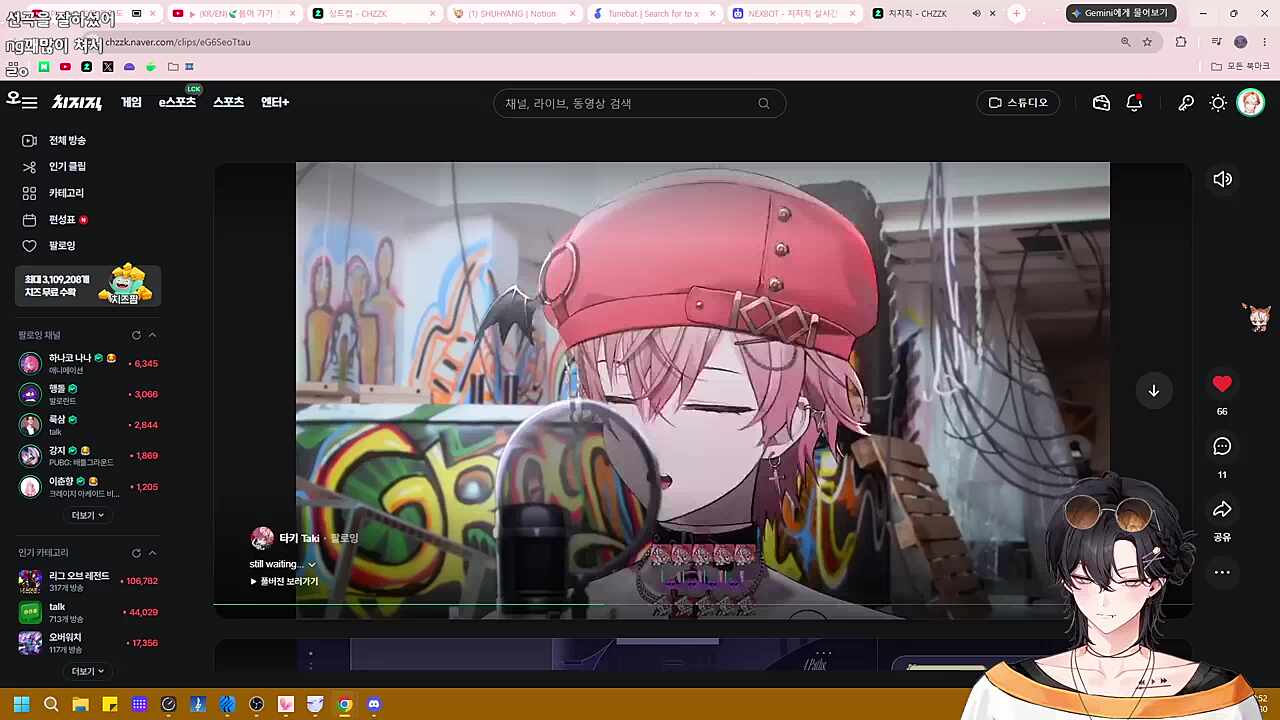
Task: Open Windows taskbar search
Action: pos(51,704)
